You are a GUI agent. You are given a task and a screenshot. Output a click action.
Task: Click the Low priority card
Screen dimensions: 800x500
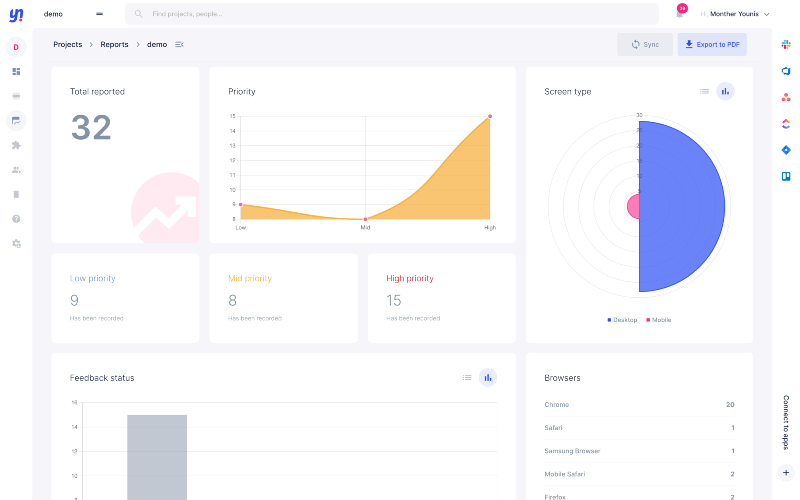(x=125, y=298)
